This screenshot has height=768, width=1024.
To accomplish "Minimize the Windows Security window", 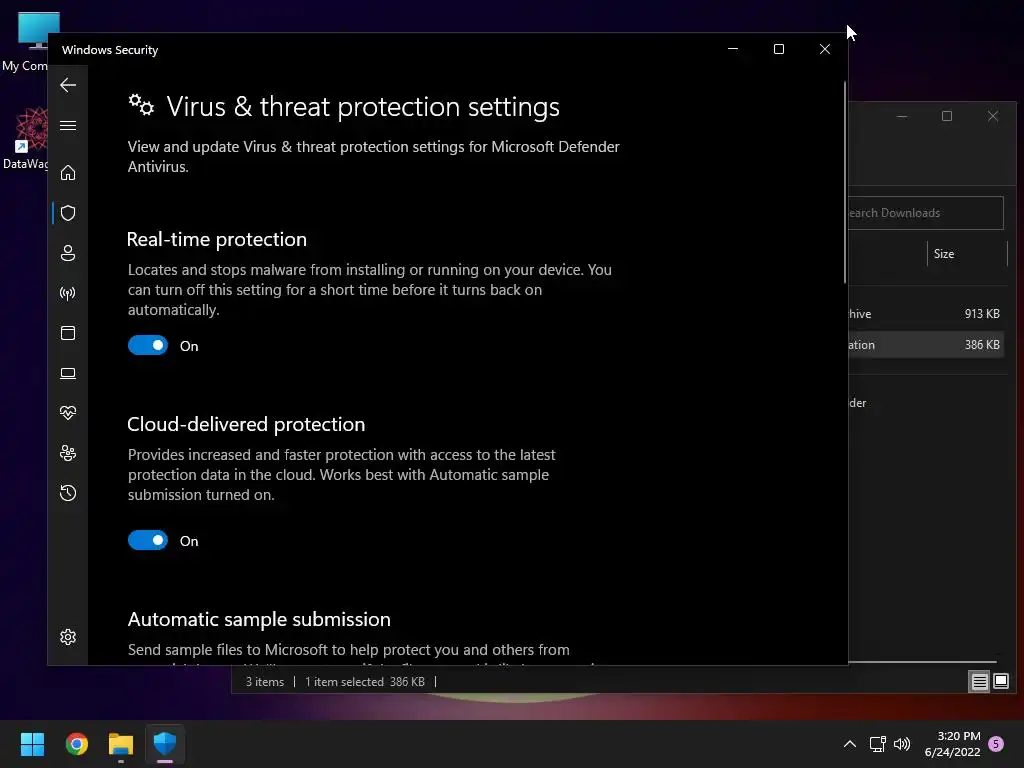I will coord(733,49).
